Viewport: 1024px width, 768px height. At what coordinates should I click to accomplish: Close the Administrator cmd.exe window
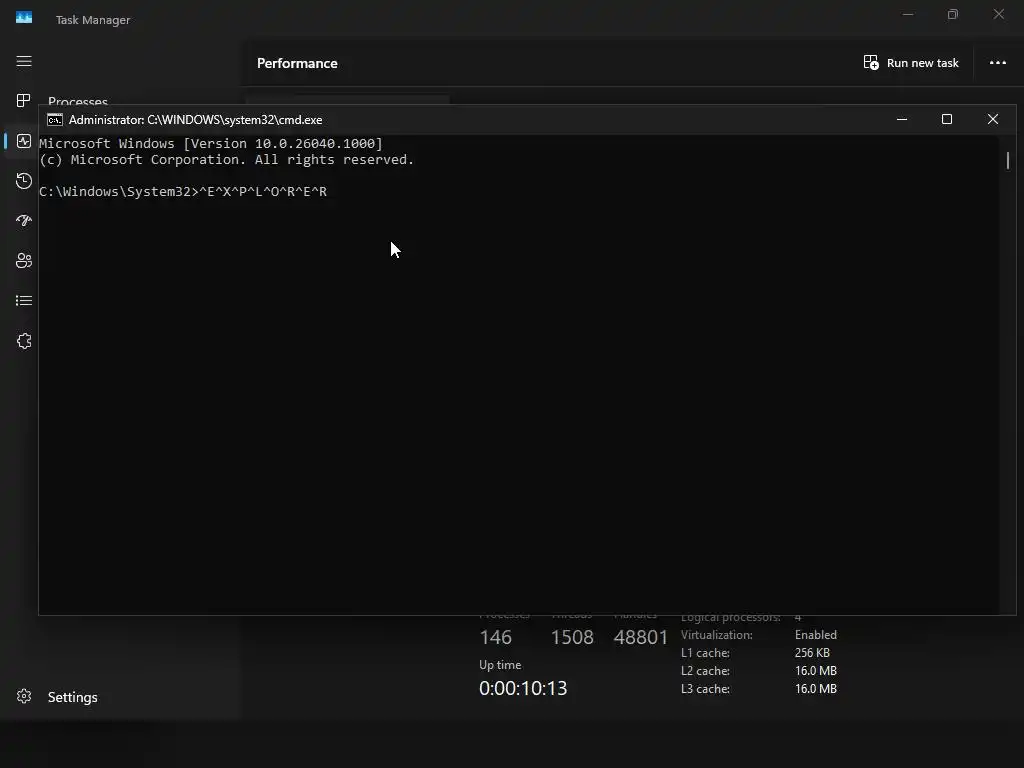pyautogui.click(x=993, y=119)
